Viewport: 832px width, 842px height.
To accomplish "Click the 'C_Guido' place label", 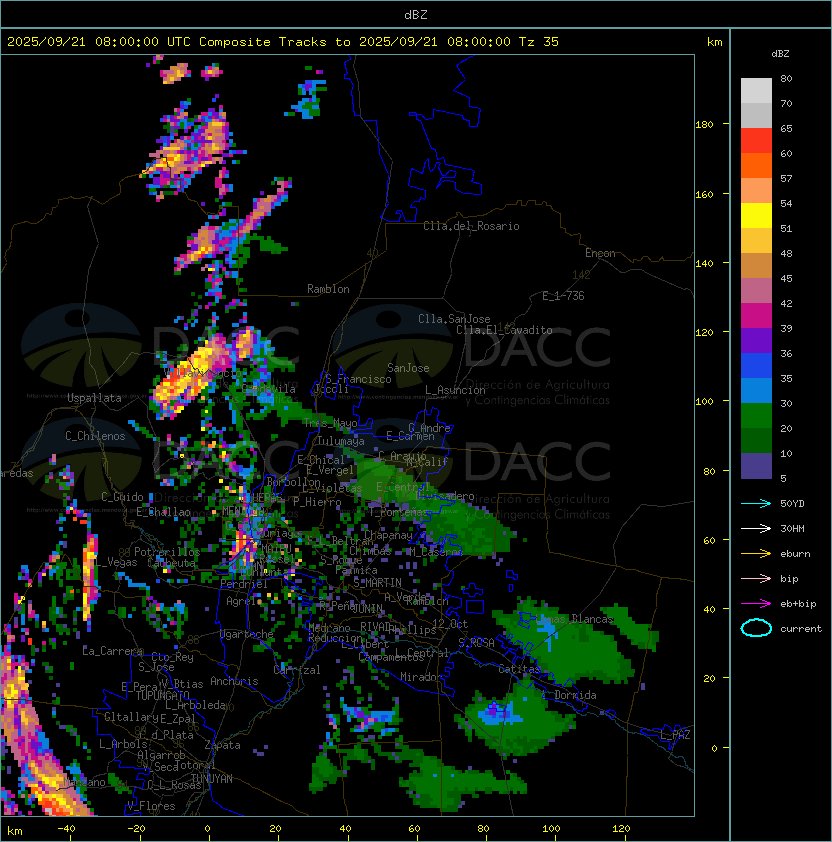I will [122, 497].
